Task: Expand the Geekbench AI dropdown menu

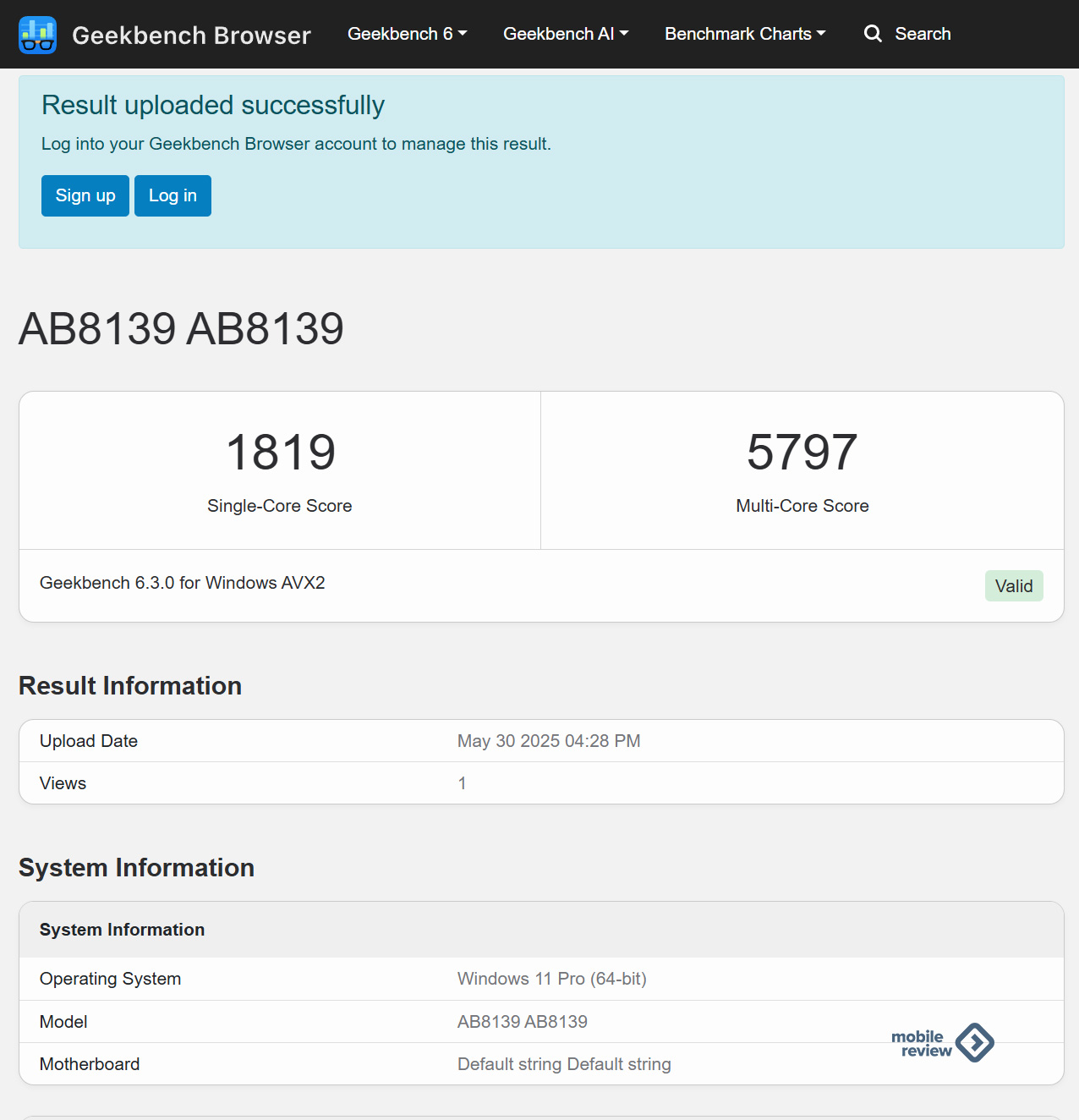Action: point(566,34)
